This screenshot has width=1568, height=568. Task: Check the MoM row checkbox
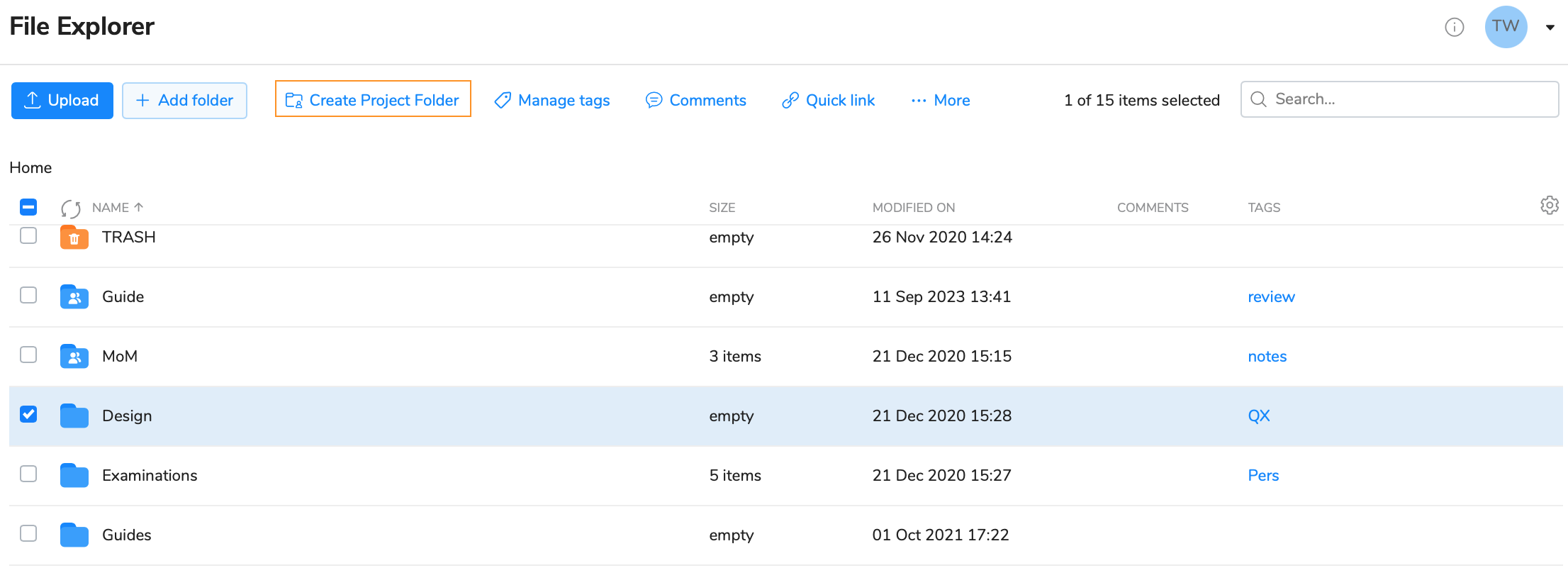[28, 355]
